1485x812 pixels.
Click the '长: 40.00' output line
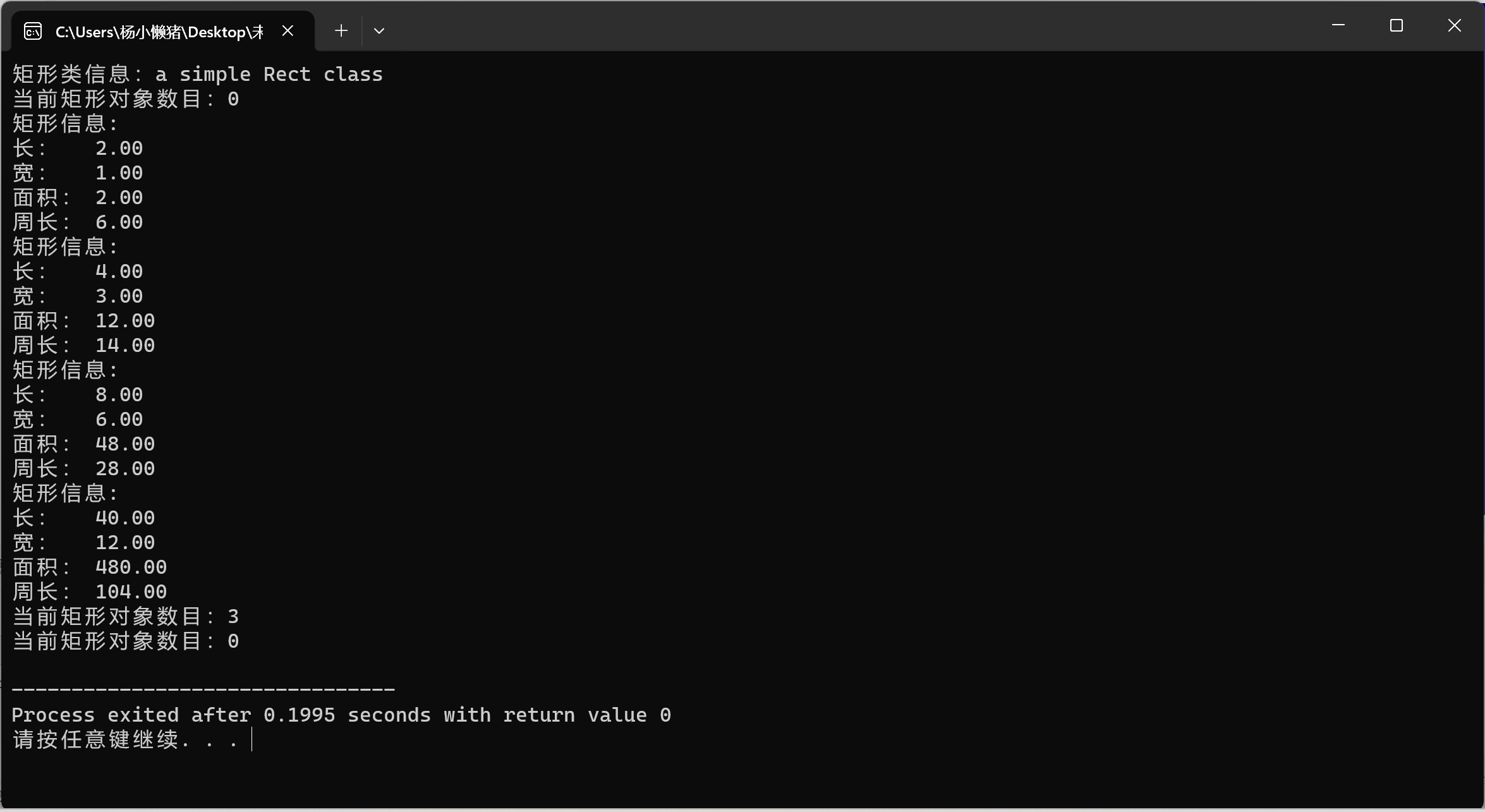click(83, 518)
